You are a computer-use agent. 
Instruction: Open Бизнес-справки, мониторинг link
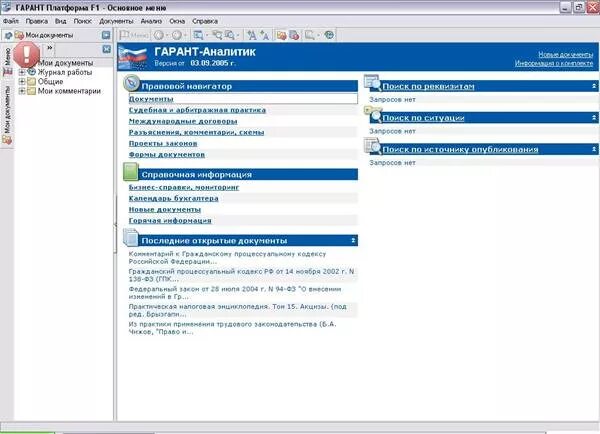click(184, 187)
